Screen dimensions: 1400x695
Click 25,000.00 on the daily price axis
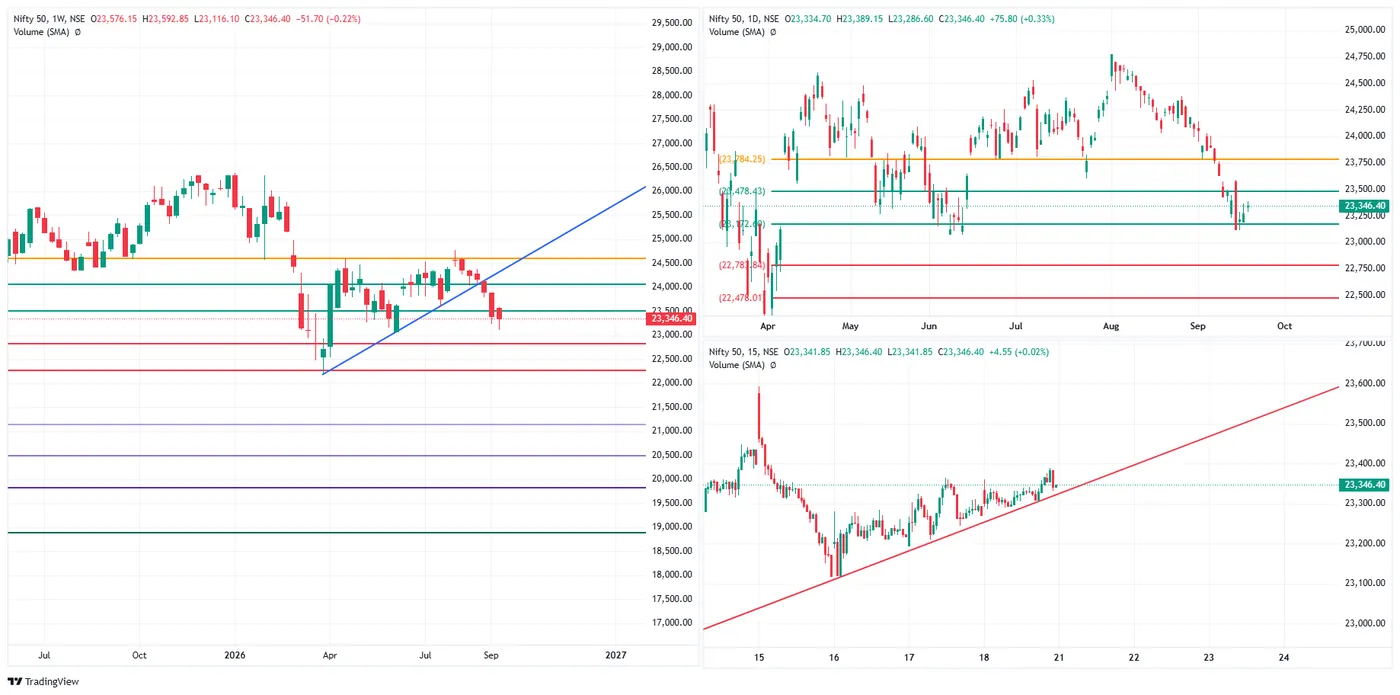1367,30
